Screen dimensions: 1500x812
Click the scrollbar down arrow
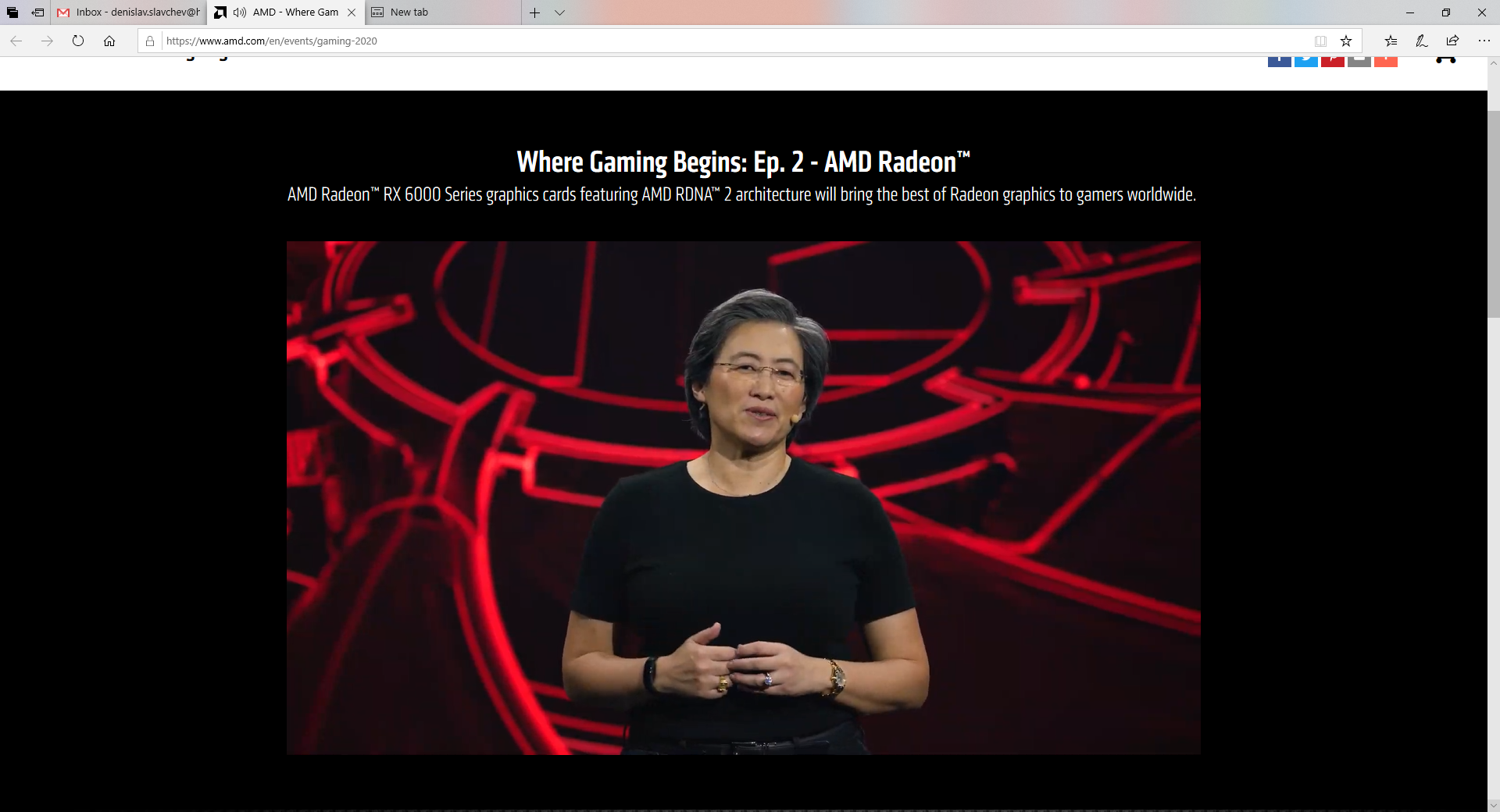click(1494, 805)
